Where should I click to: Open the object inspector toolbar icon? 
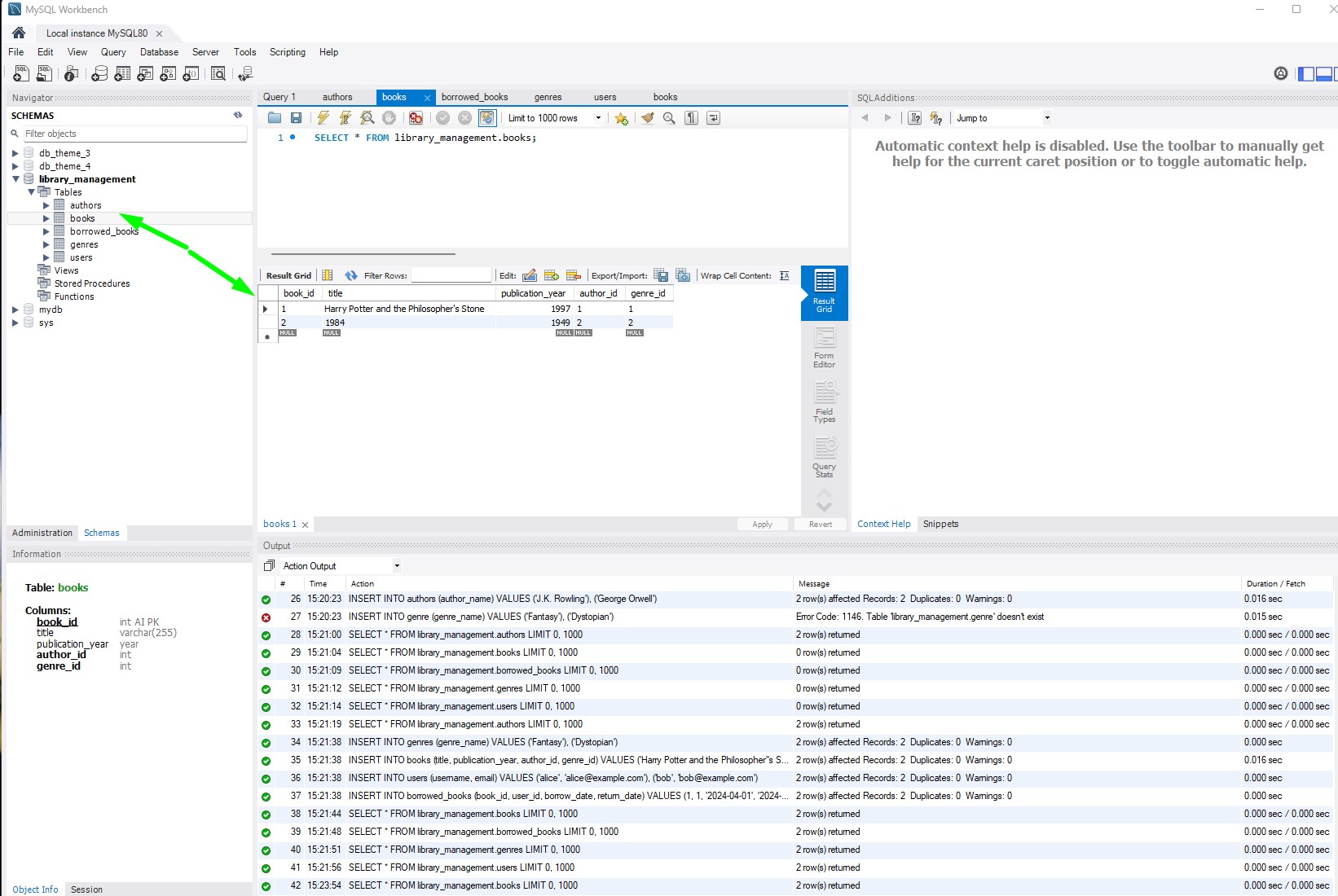tap(72, 74)
